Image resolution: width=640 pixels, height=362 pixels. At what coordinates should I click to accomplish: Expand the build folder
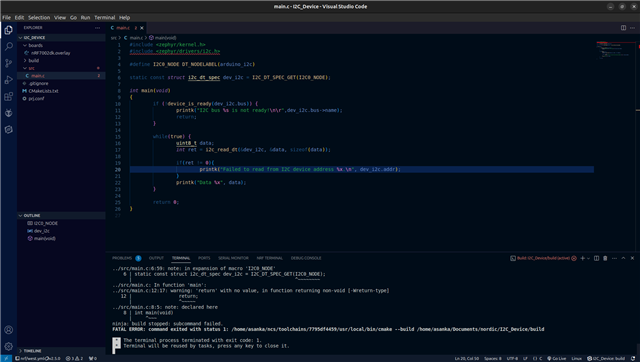coord(61,60)
